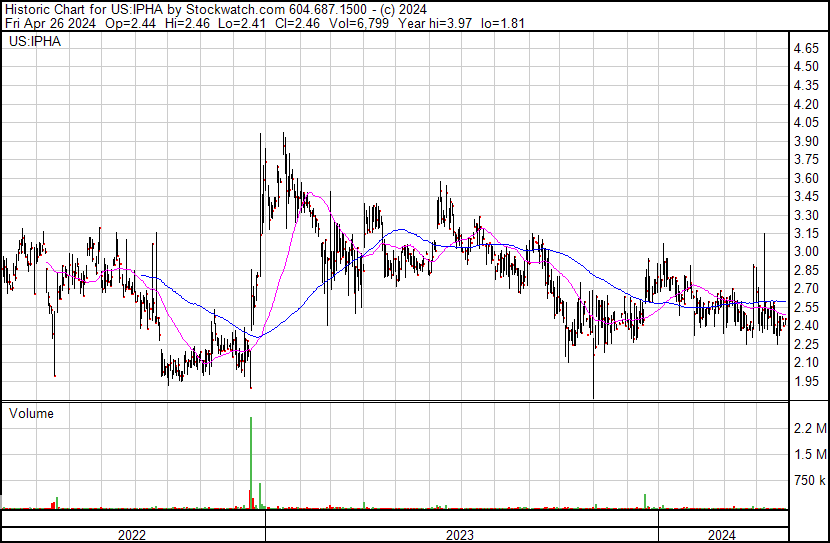Click the Volume panel label
The height and width of the screenshot is (543, 830).
coord(31,413)
